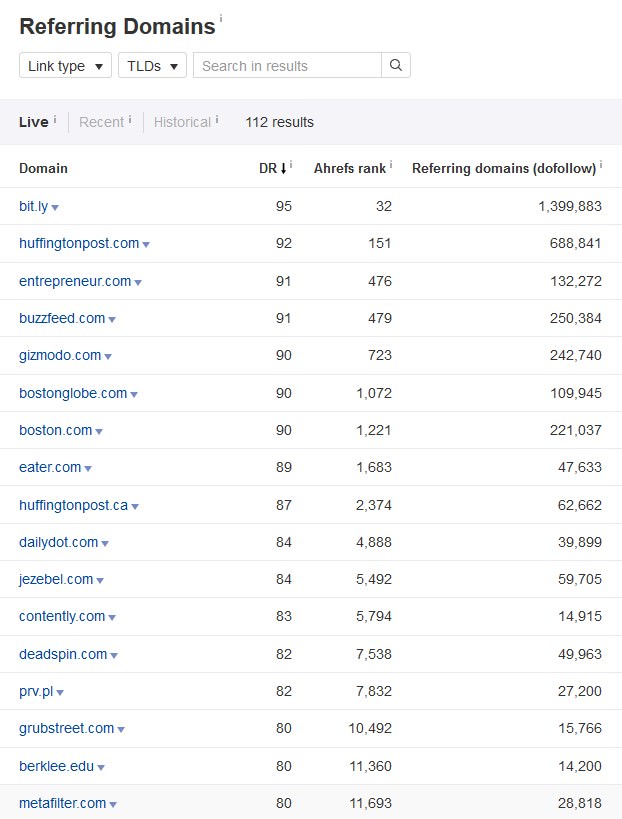Viewport: 622px width, 819px height.
Task: Expand the arrow next to boston.com
Action: [99, 431]
